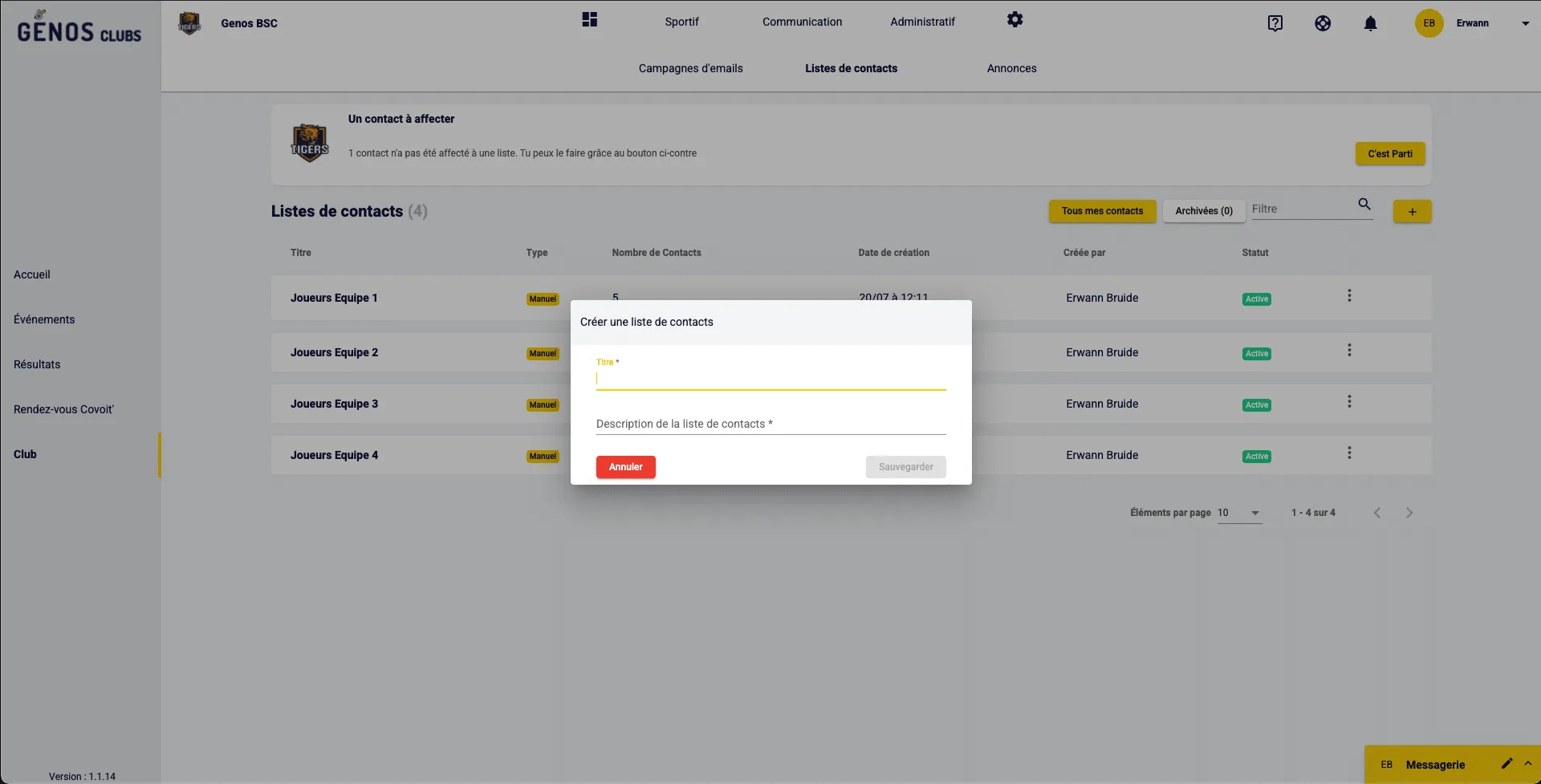Open the settings gear icon

(1014, 20)
